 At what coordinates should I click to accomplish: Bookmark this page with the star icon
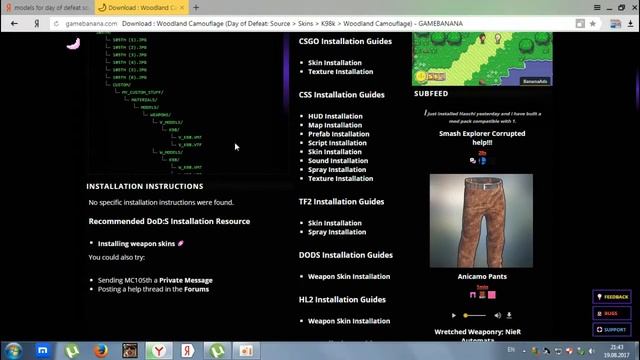click(593, 24)
